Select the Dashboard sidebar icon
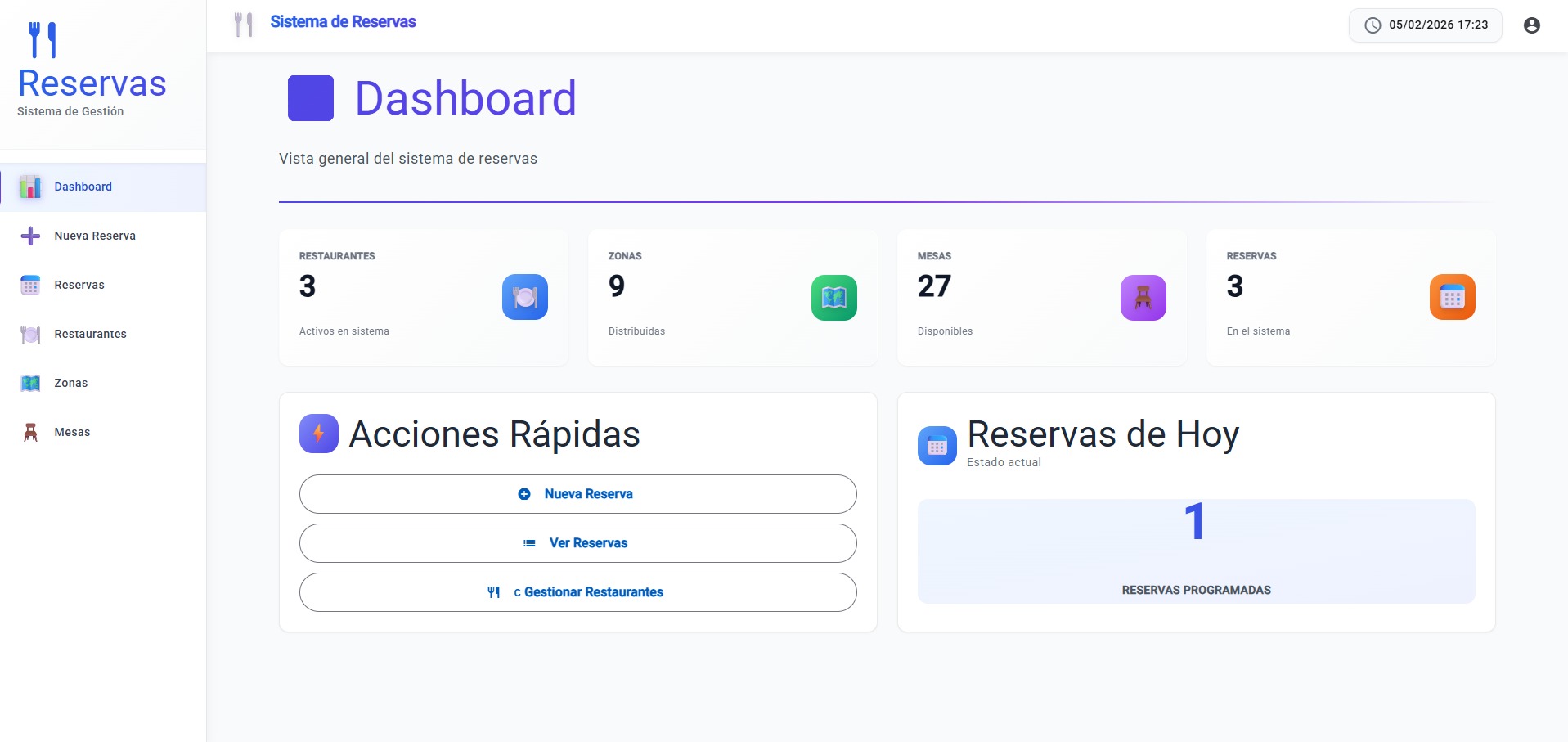Viewport: 1568px width, 742px height. [x=30, y=187]
